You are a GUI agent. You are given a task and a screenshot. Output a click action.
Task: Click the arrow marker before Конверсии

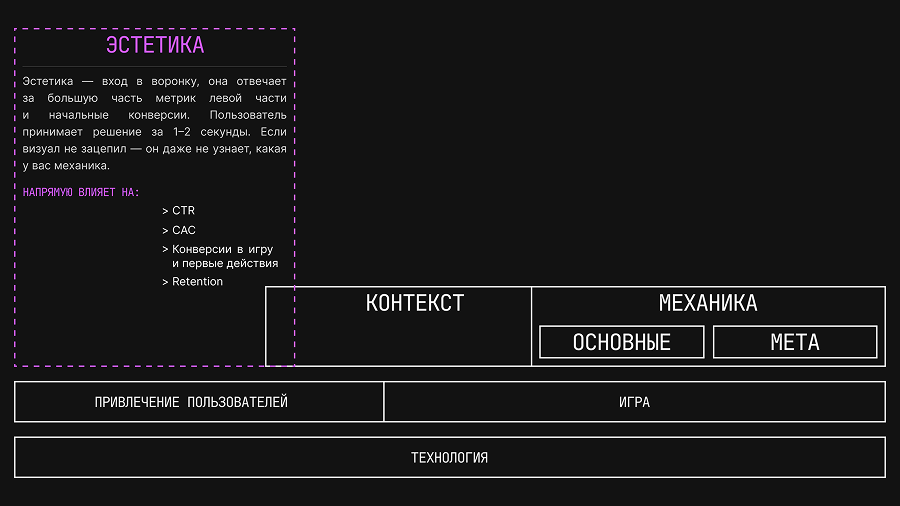(x=165, y=250)
